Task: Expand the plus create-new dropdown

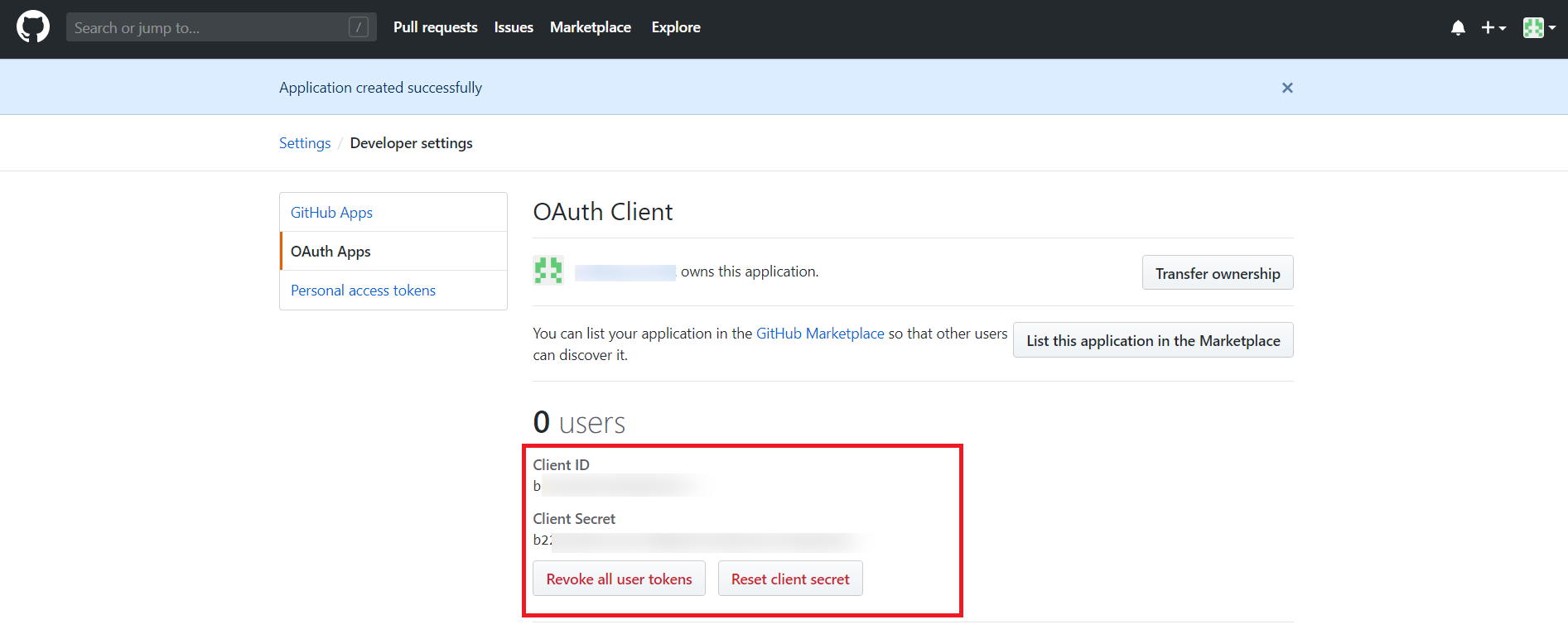Action: click(x=1493, y=28)
